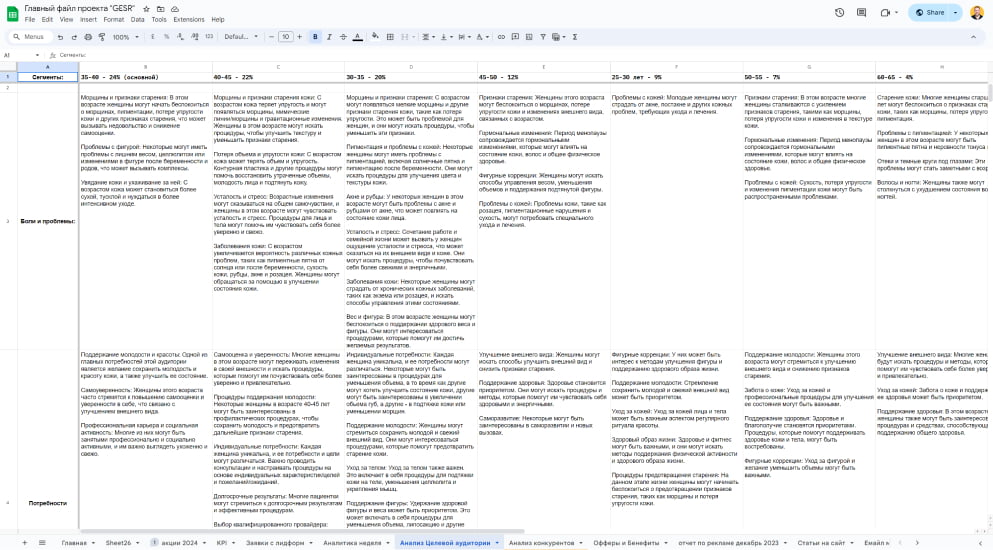Open version history clock icon
993x550 pixels.
pos(840,13)
